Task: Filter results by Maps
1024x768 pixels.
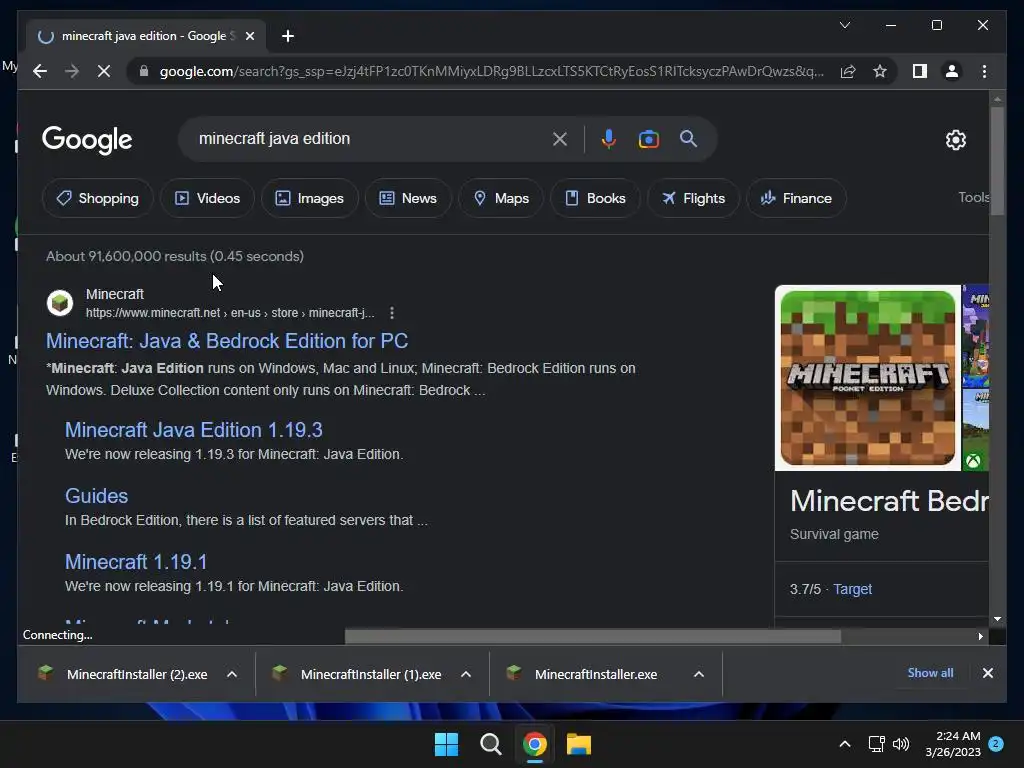Action: [501, 198]
